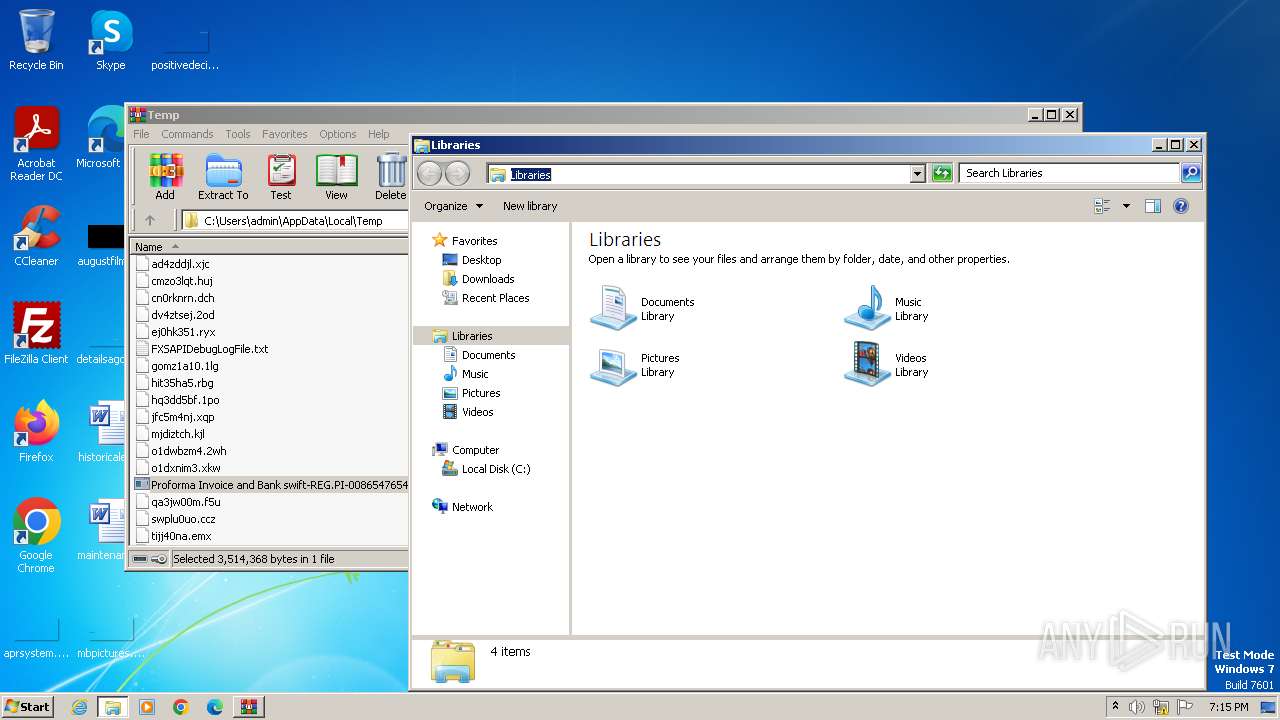Change your view icon in Explorer
The width and height of the screenshot is (1280, 720).
(x=1102, y=206)
